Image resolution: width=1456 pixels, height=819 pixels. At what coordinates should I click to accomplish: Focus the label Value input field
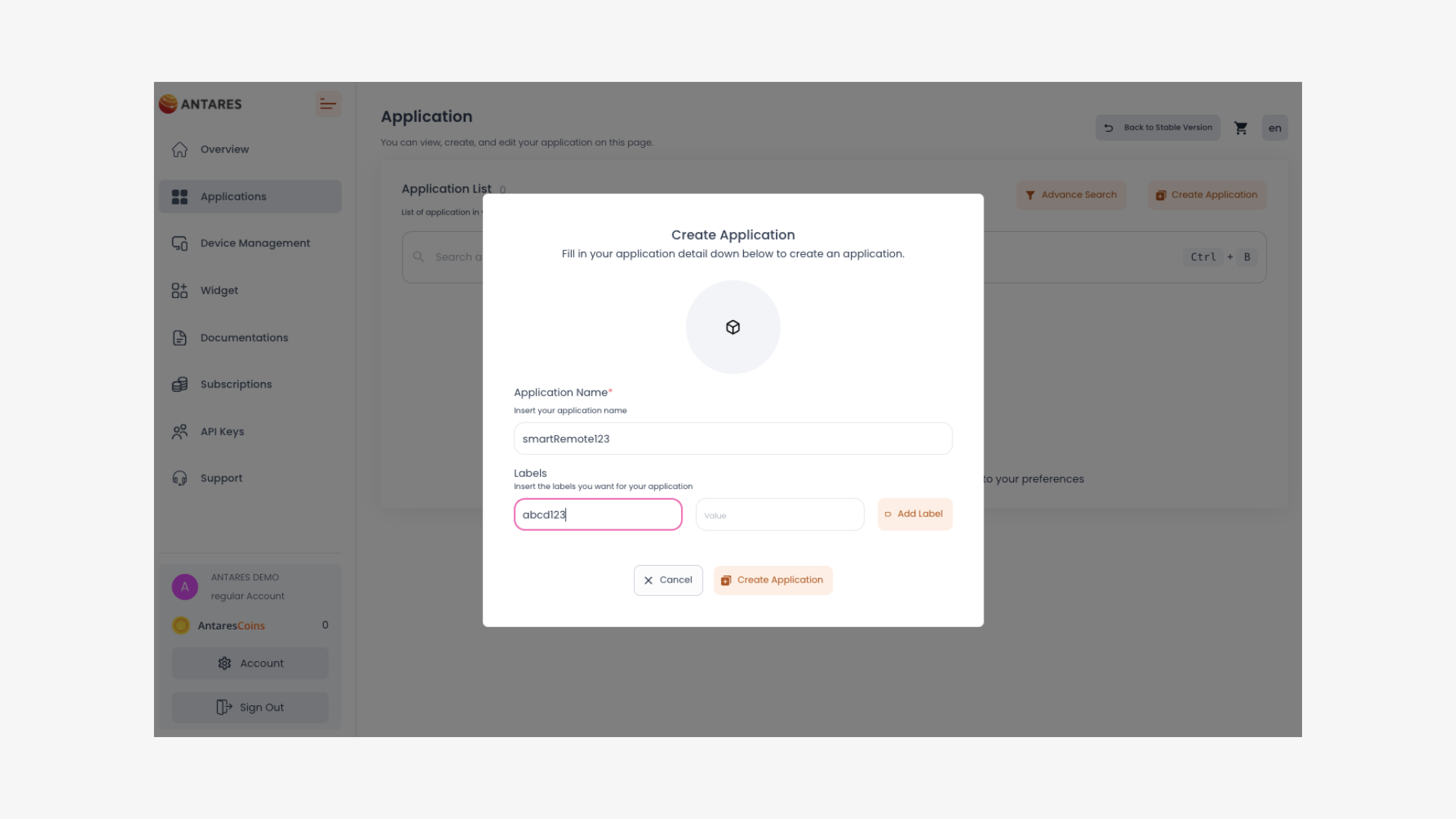pyautogui.click(x=780, y=515)
